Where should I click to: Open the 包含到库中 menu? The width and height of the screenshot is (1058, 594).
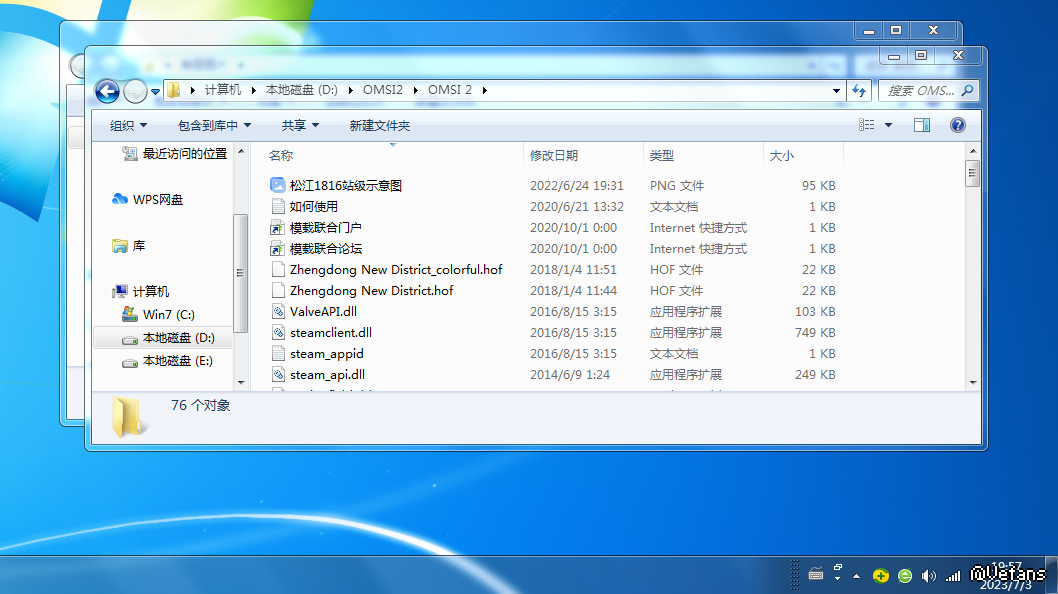click(x=214, y=126)
